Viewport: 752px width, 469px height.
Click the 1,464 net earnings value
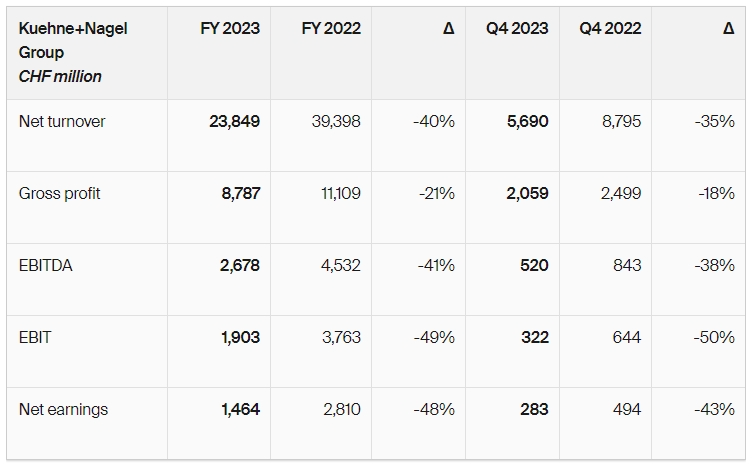pyautogui.click(x=240, y=410)
